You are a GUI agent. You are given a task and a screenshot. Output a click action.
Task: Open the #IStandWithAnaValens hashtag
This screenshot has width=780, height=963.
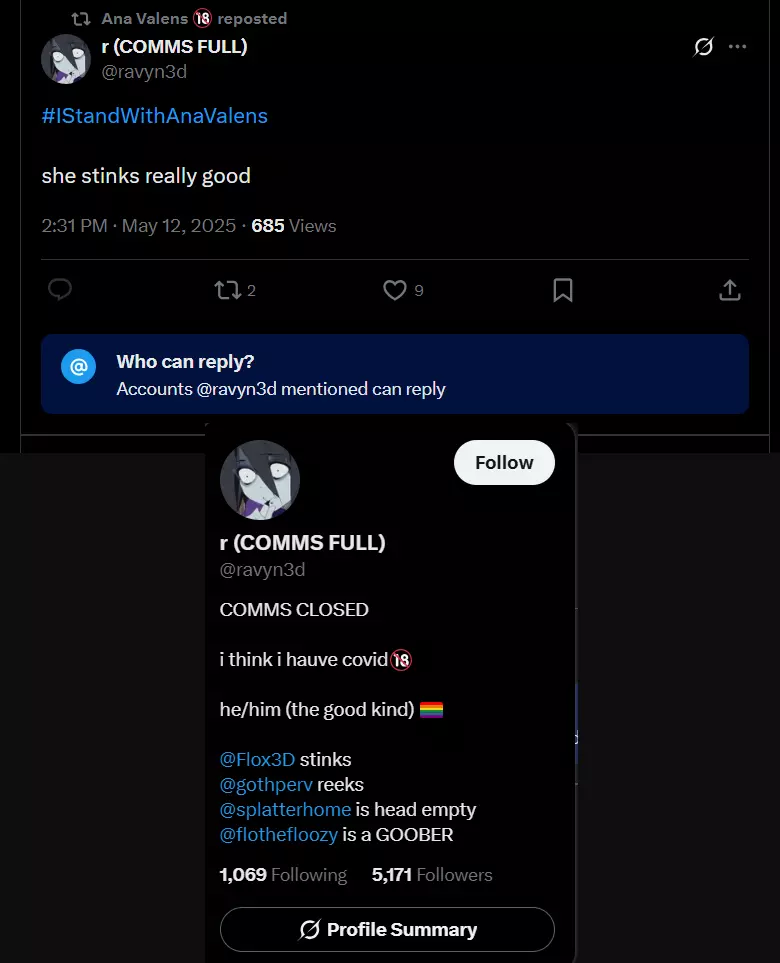point(154,116)
